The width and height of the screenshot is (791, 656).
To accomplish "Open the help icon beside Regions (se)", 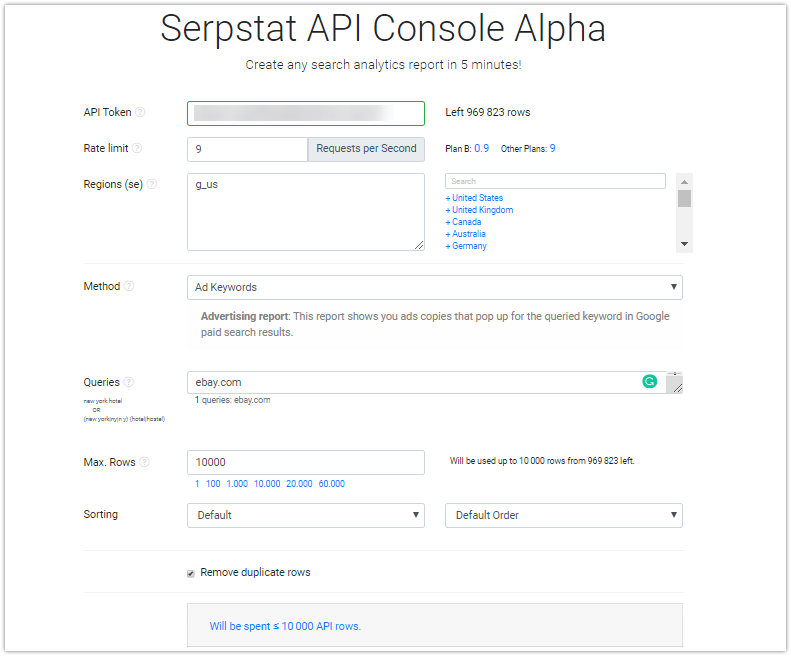I will (x=151, y=184).
